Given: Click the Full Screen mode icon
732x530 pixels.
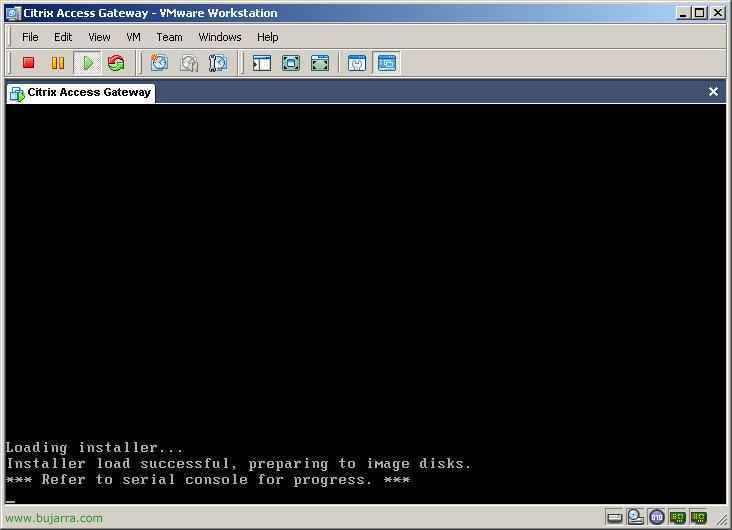Looking at the screenshot, I should point(291,63).
